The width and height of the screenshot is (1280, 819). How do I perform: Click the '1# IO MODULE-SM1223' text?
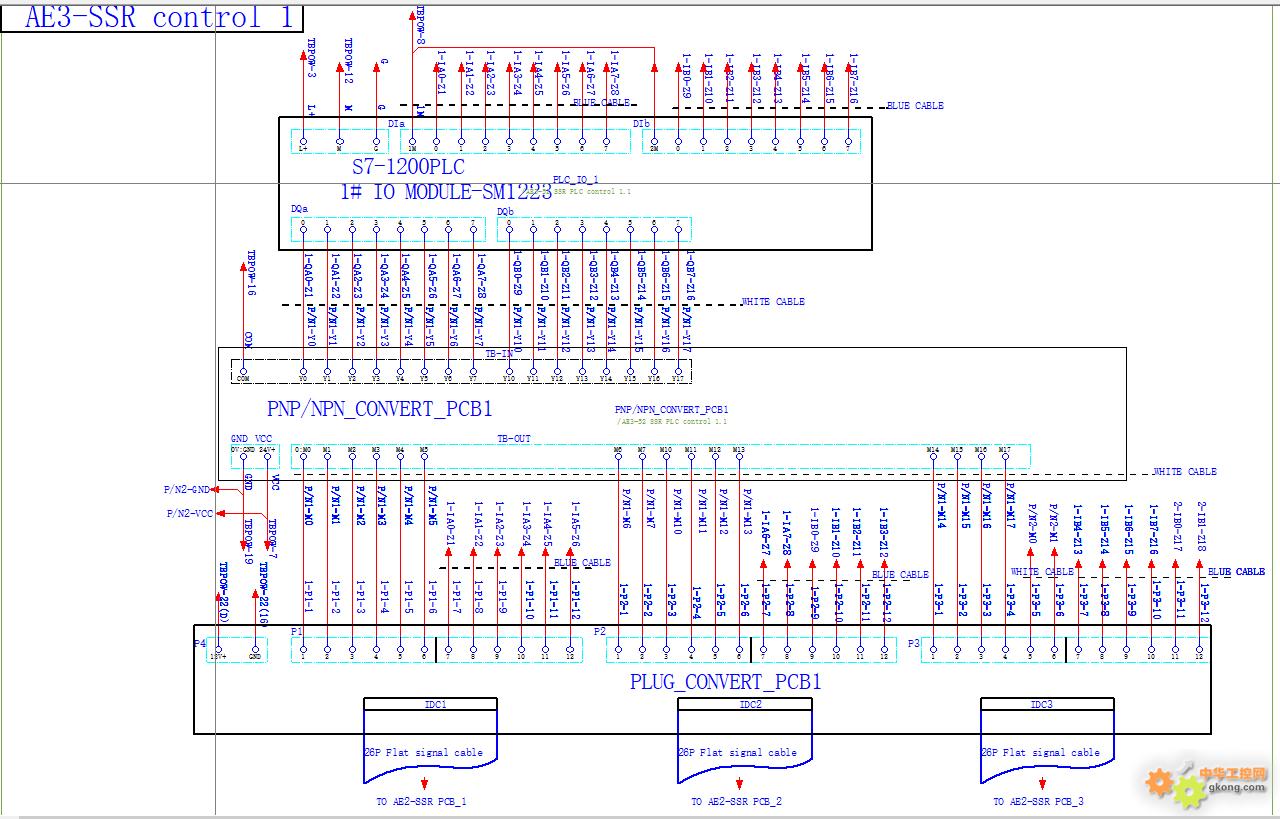coord(446,192)
